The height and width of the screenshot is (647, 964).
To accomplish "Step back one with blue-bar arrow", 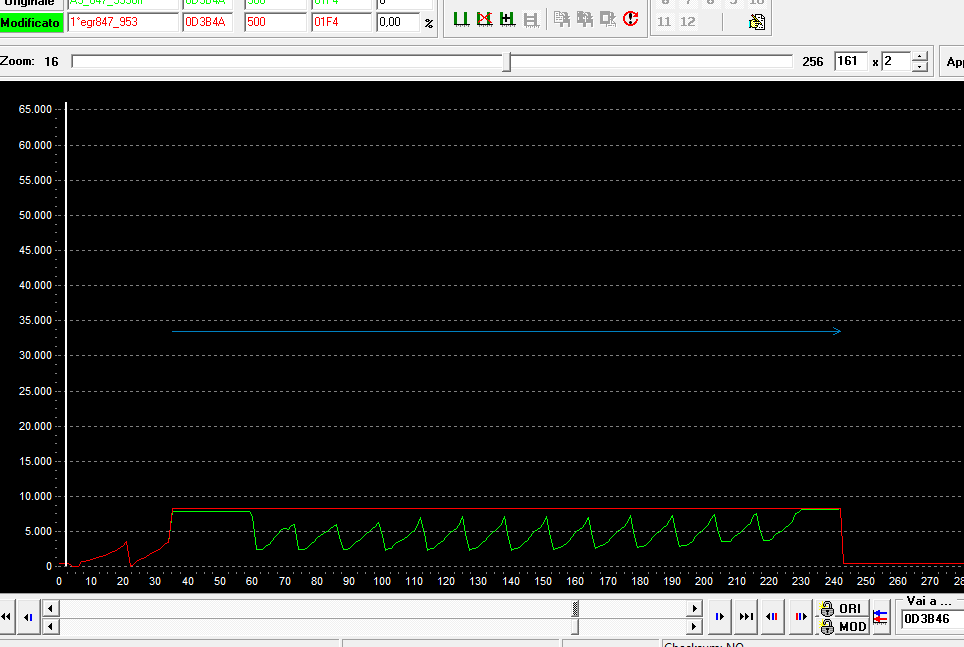I will pyautogui.click(x=29, y=618).
